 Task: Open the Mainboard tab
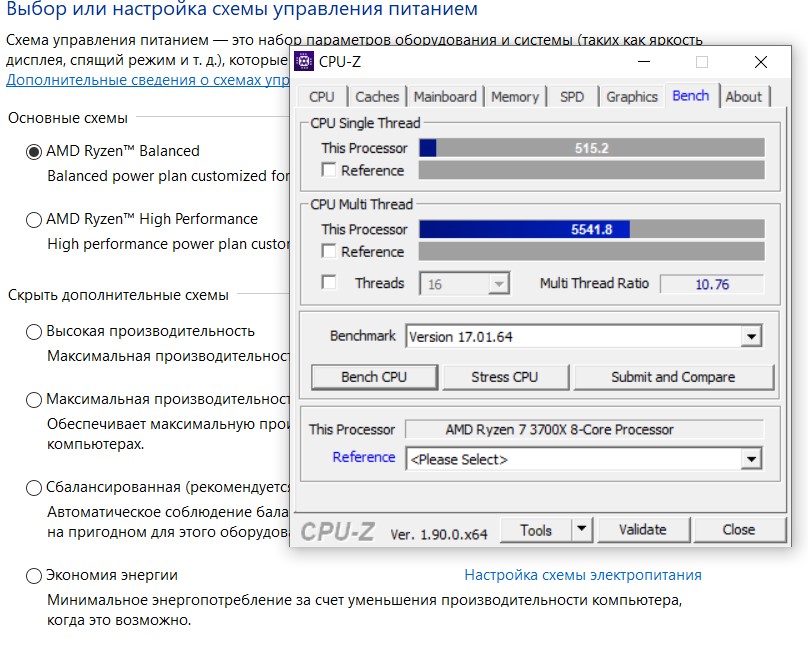445,97
